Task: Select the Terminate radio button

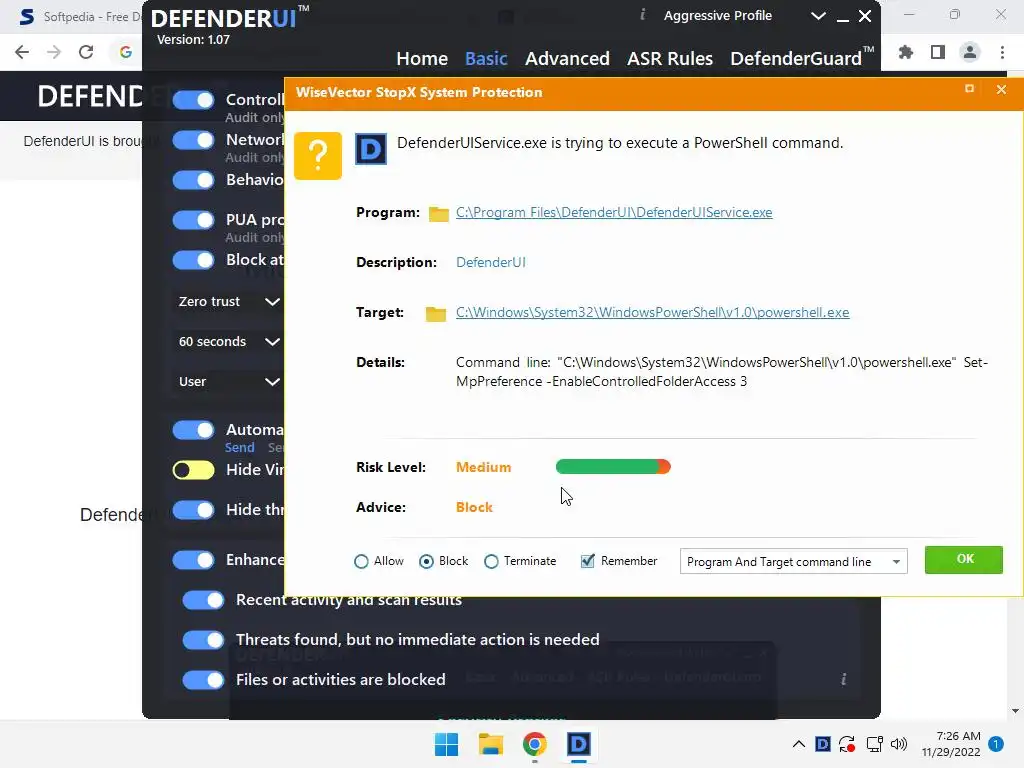Action: (491, 562)
